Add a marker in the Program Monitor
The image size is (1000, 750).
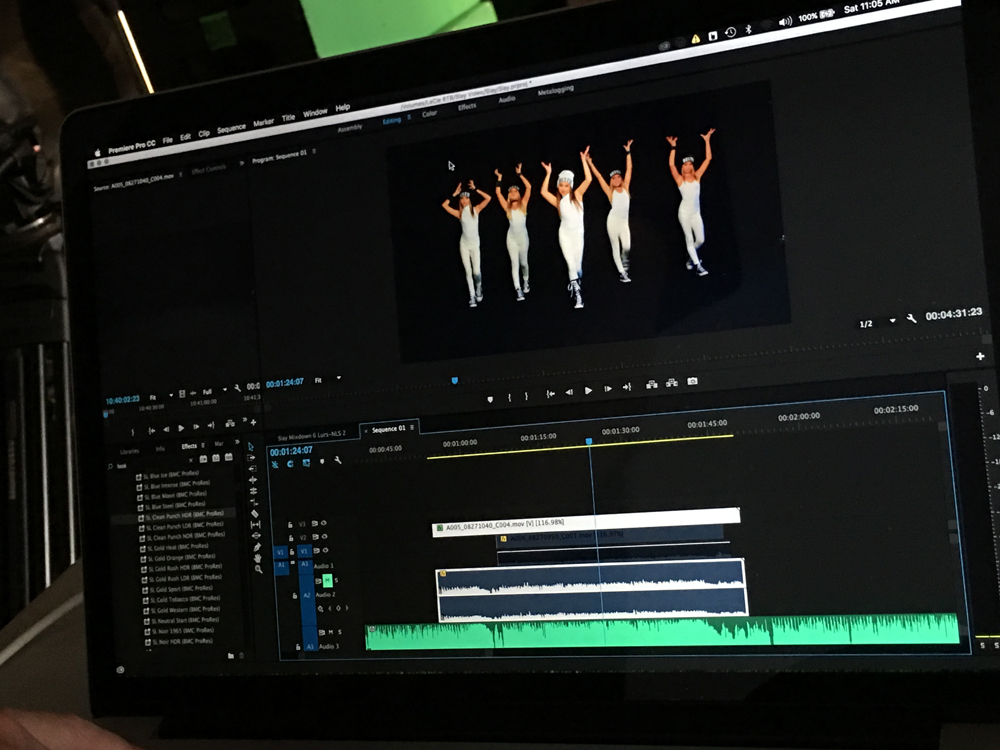(490, 399)
